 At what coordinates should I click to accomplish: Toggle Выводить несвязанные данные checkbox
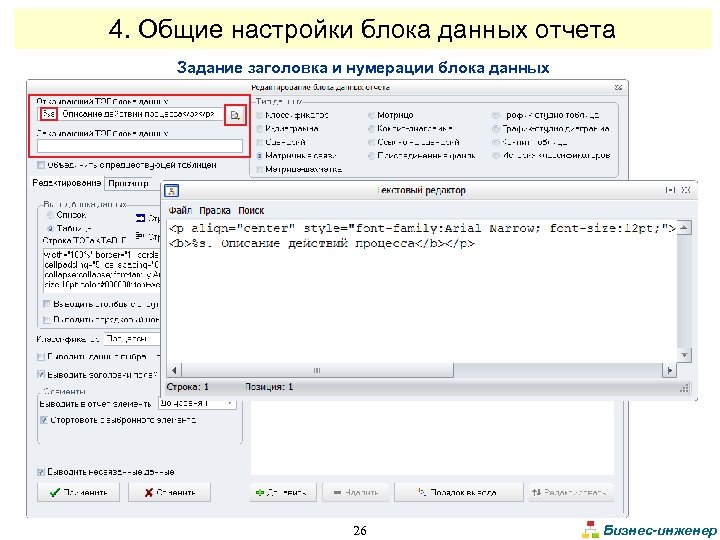41,472
